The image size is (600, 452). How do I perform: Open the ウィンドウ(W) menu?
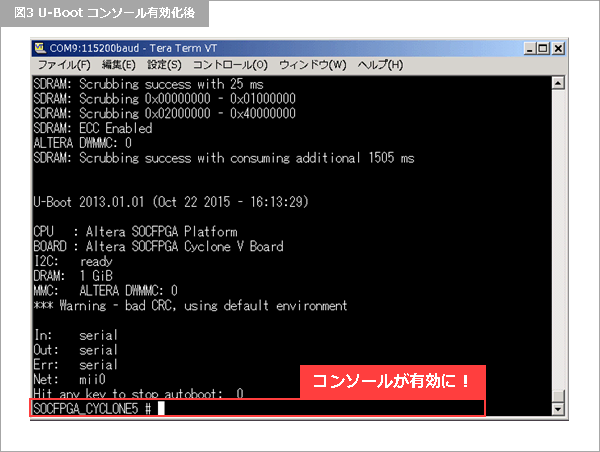pos(313,65)
